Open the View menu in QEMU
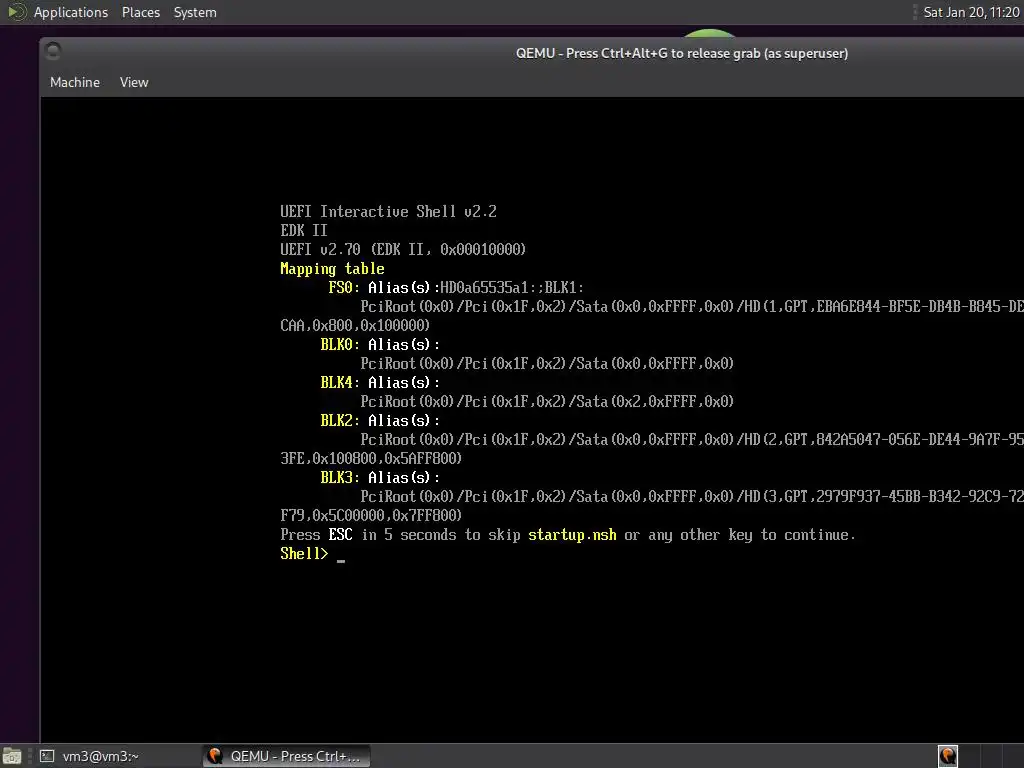1024x768 pixels. point(134,82)
